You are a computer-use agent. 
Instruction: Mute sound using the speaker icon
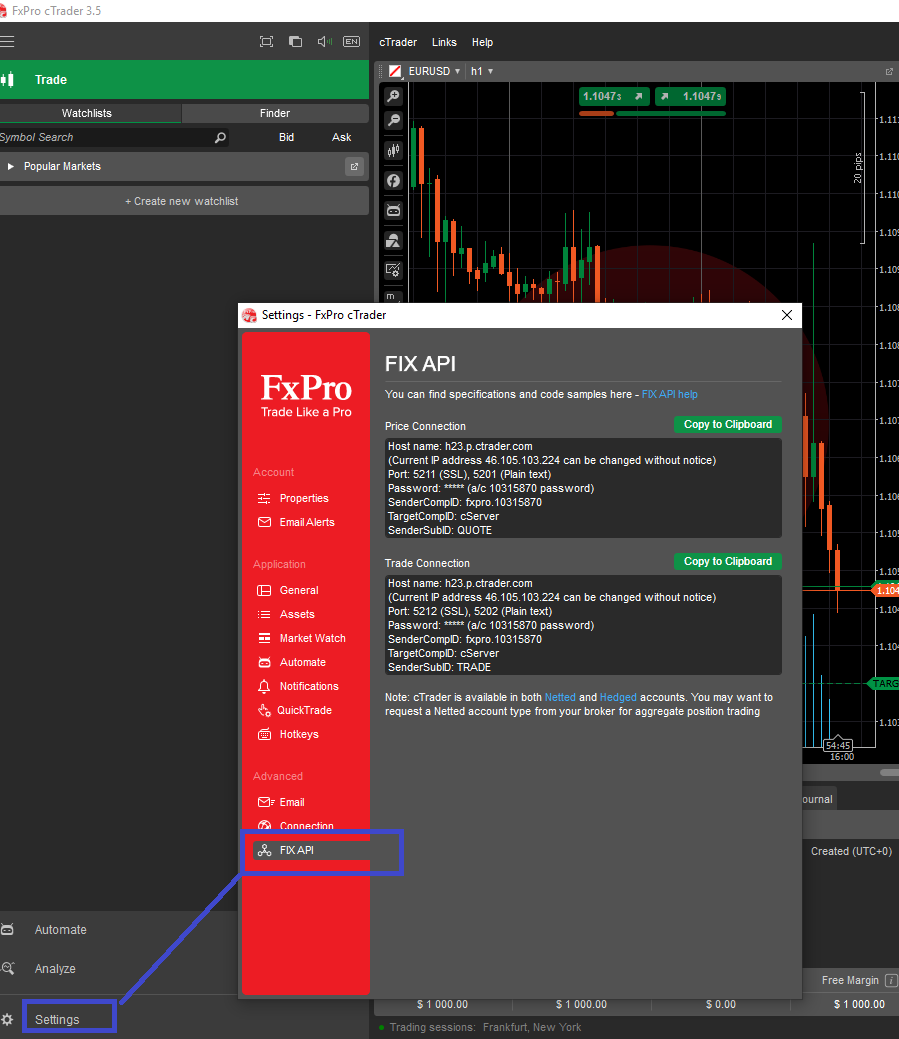[x=322, y=41]
